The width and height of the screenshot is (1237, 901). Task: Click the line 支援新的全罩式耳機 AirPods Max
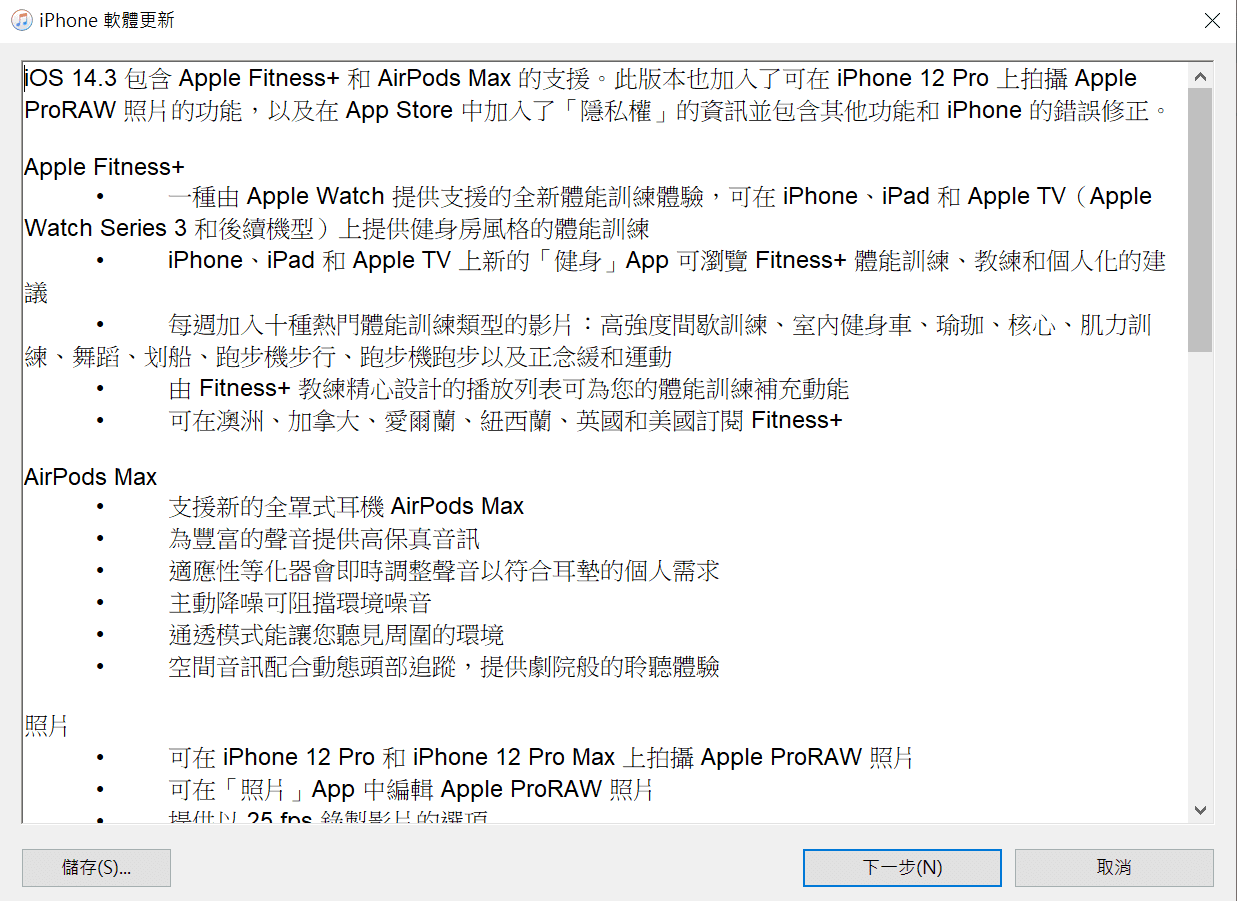pos(346,507)
